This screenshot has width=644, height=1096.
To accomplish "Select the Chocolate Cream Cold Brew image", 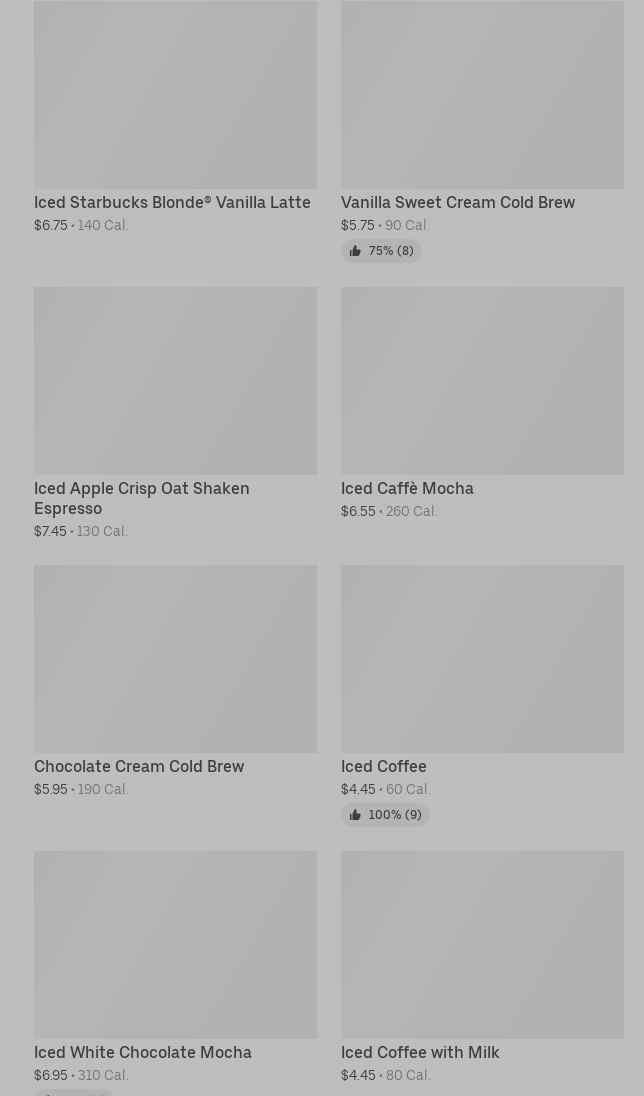I will 176,659.
